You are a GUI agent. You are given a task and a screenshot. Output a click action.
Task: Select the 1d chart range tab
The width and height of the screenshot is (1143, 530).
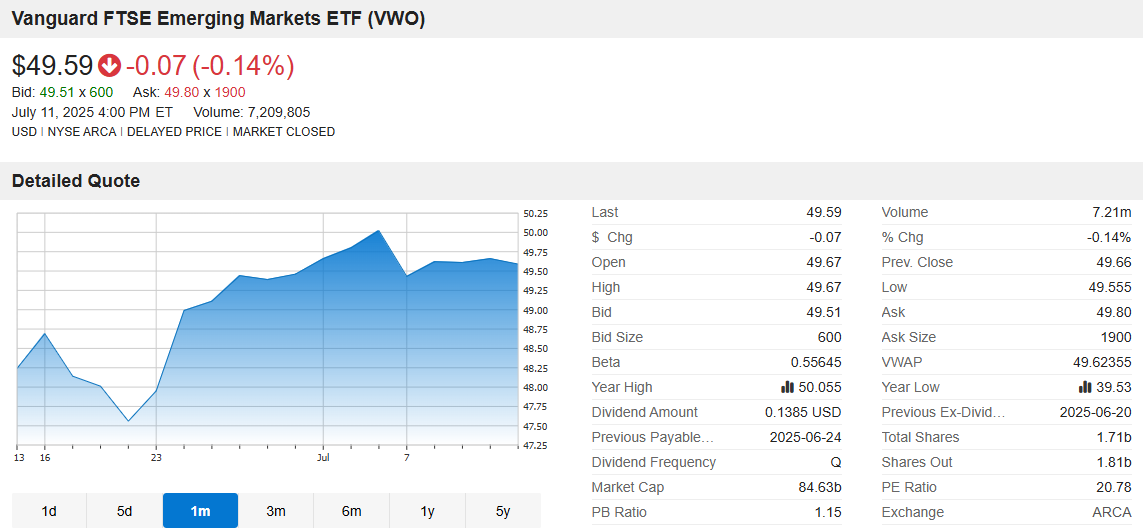(49, 510)
